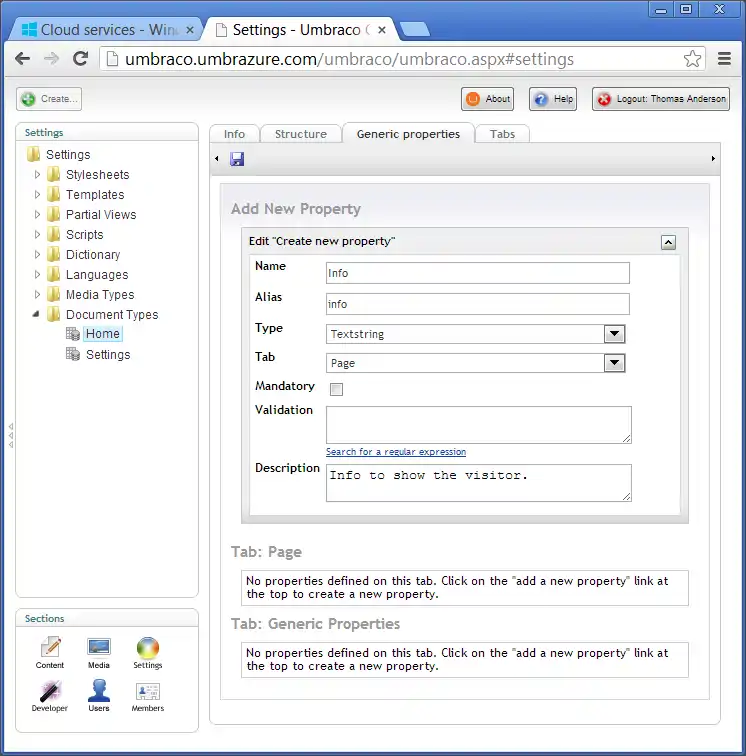The image size is (746, 756).
Task: Toggle the Mandatory checkbox
Action: (x=336, y=389)
